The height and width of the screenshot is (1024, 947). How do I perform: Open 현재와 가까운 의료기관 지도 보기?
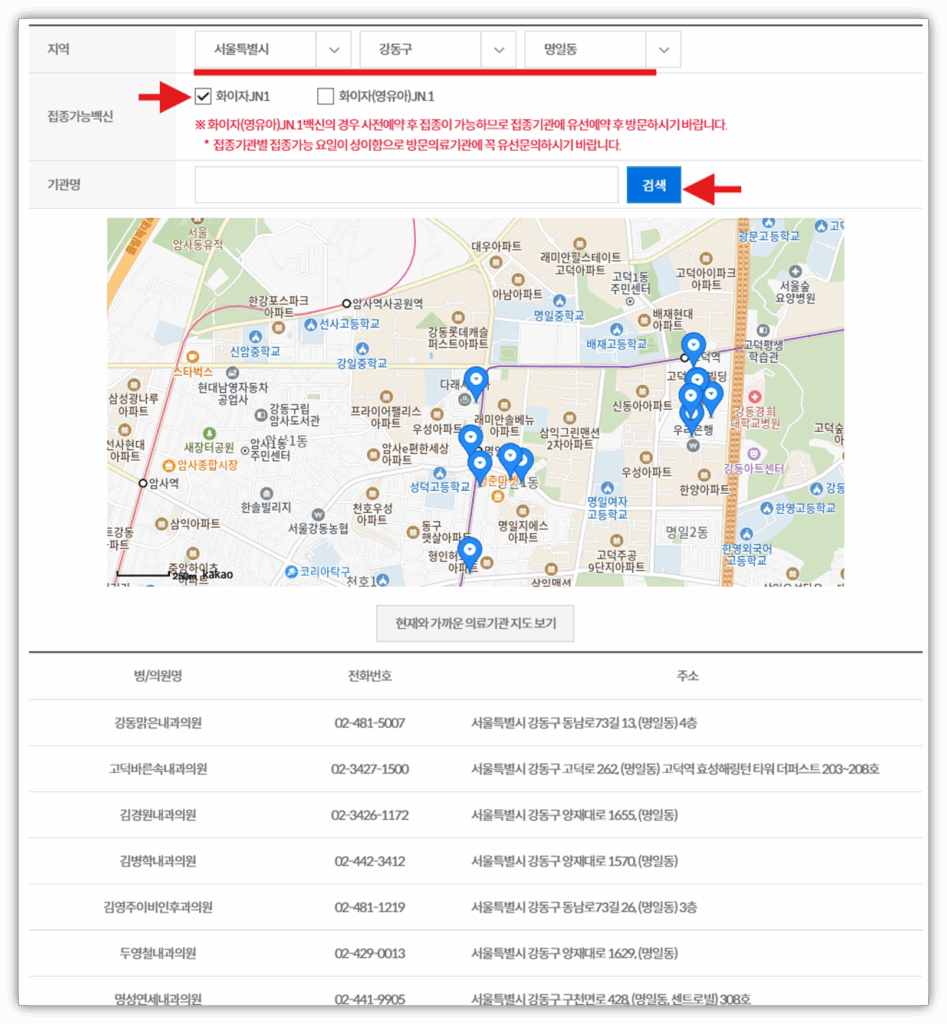pyautogui.click(x=475, y=624)
